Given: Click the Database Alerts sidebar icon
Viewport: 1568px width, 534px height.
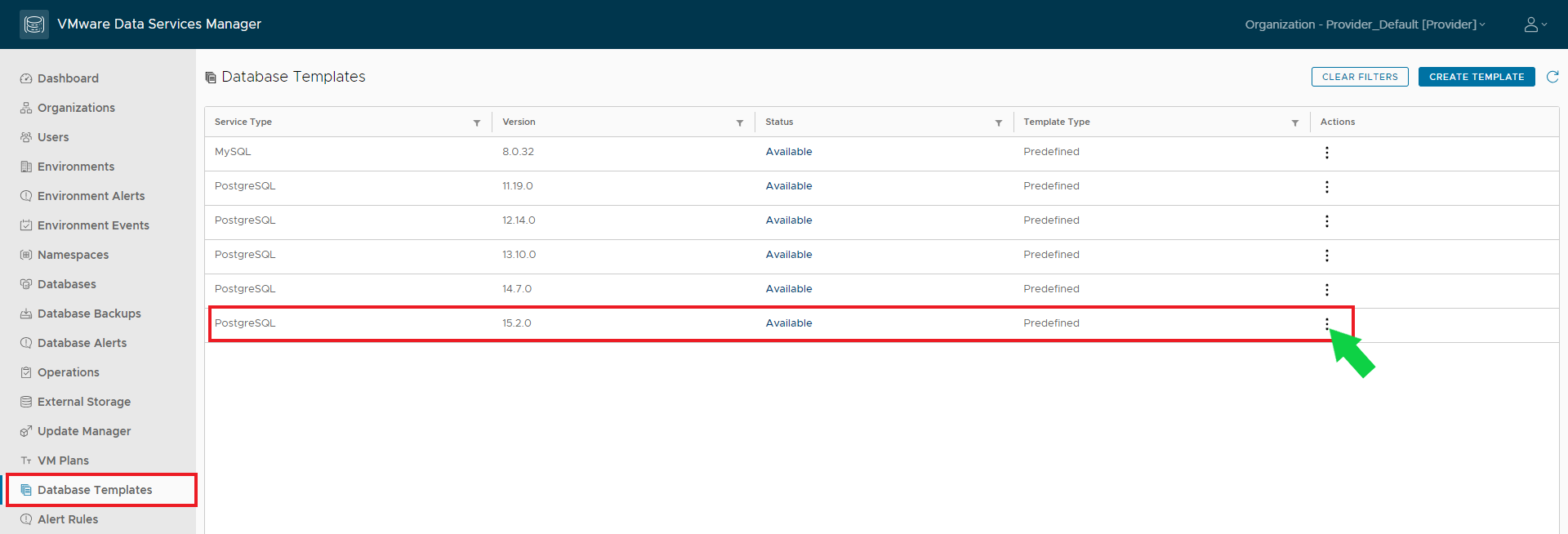Looking at the screenshot, I should pos(26,343).
